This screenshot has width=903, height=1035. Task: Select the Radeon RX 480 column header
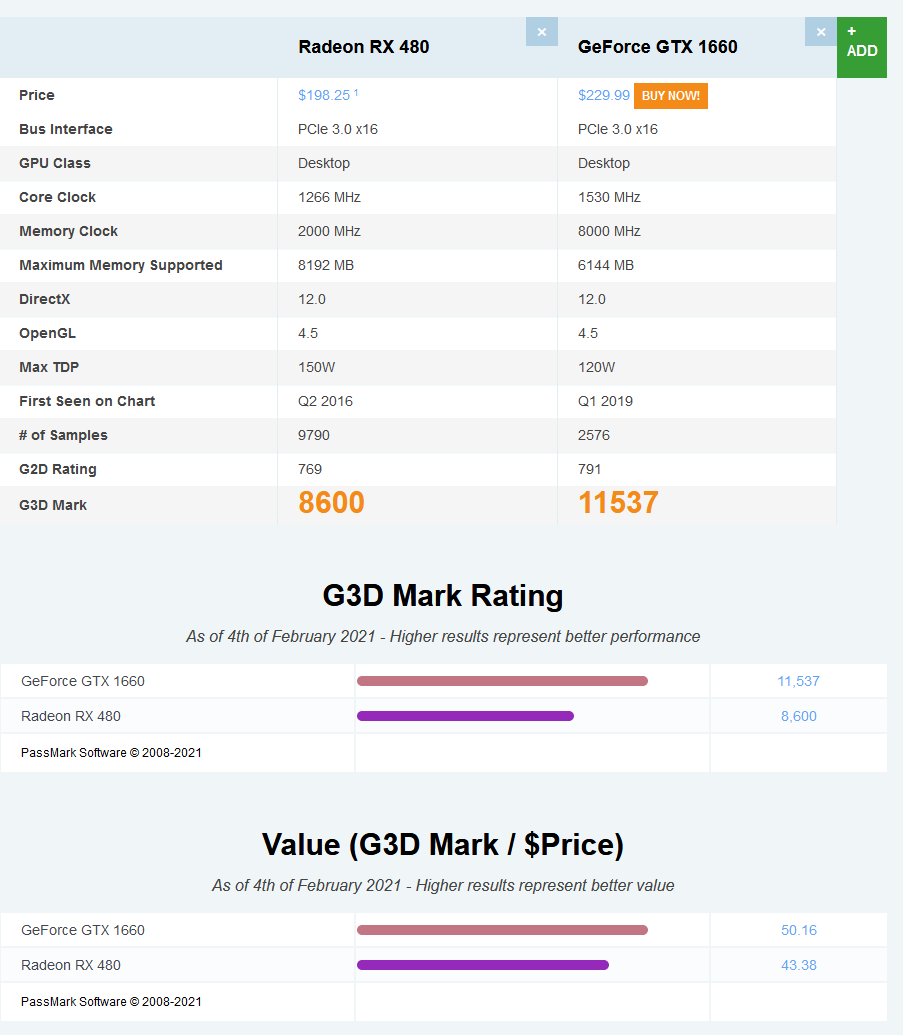click(x=364, y=47)
